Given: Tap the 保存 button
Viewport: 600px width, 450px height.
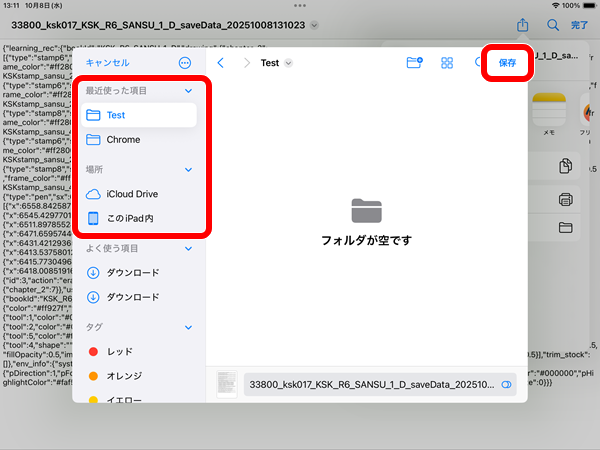Looking at the screenshot, I should [x=507, y=63].
